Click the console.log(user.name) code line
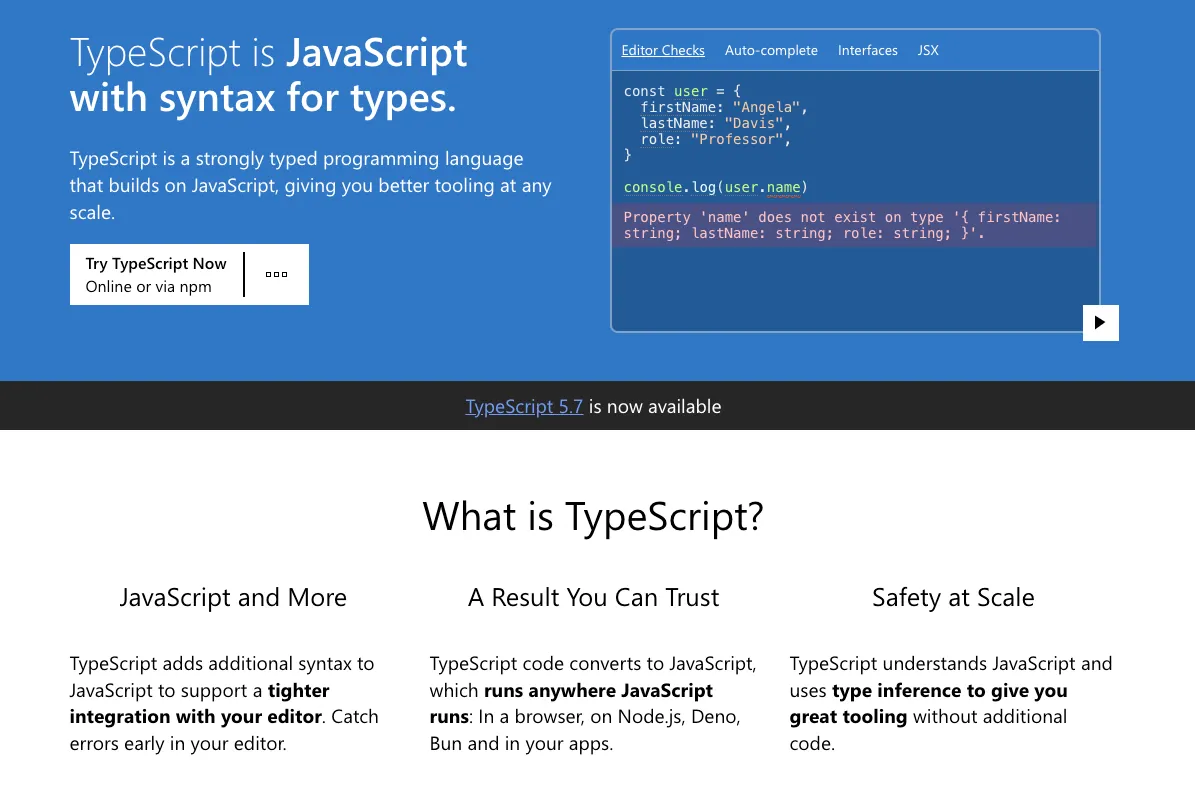 click(x=715, y=187)
